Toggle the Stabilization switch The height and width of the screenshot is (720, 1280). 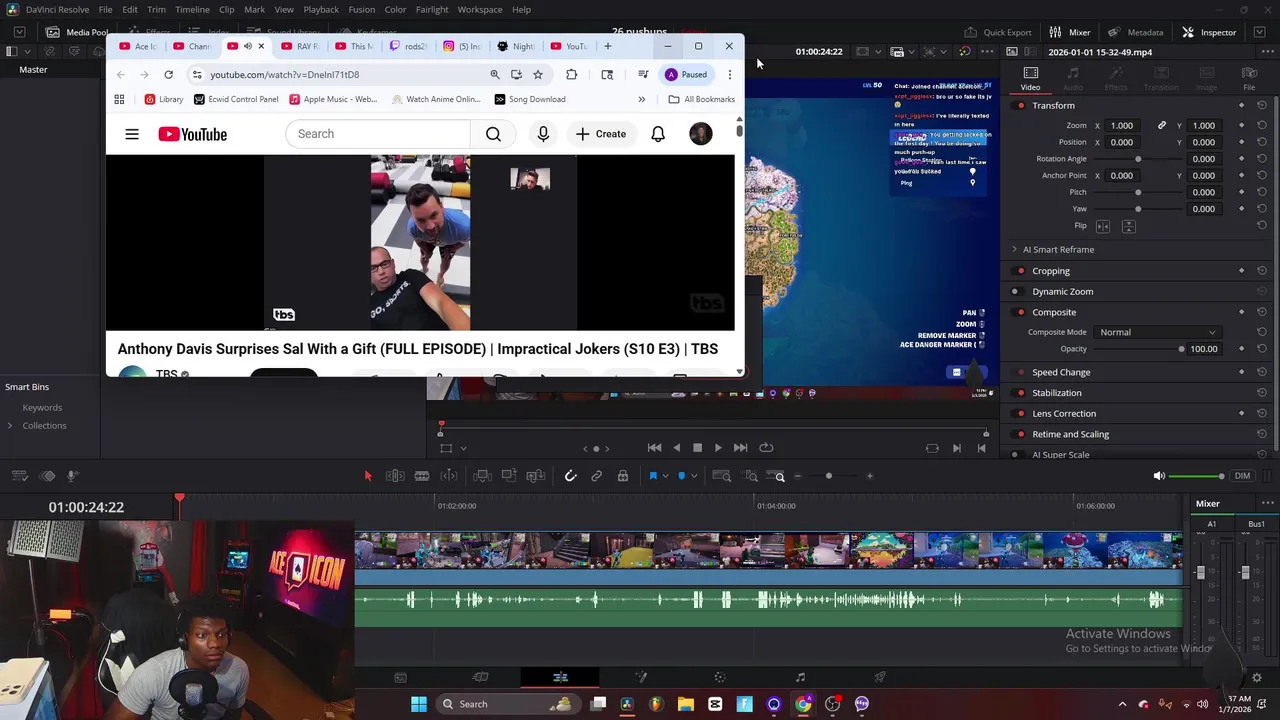click(1020, 394)
